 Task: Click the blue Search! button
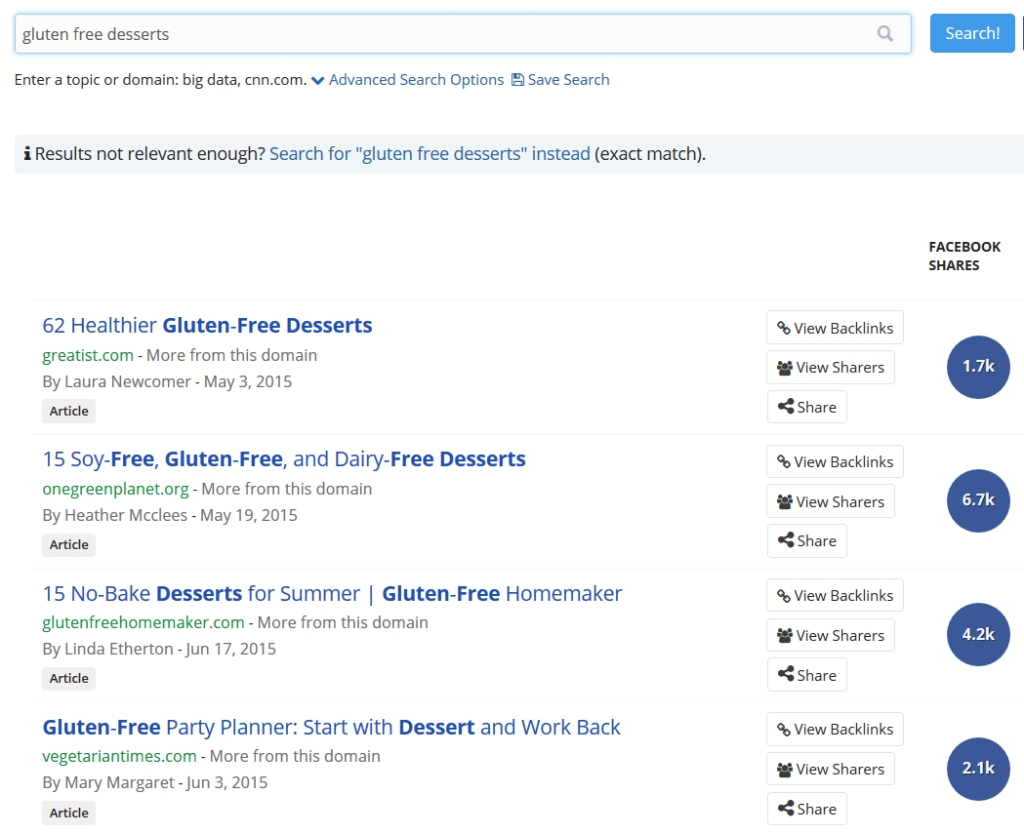pos(972,33)
